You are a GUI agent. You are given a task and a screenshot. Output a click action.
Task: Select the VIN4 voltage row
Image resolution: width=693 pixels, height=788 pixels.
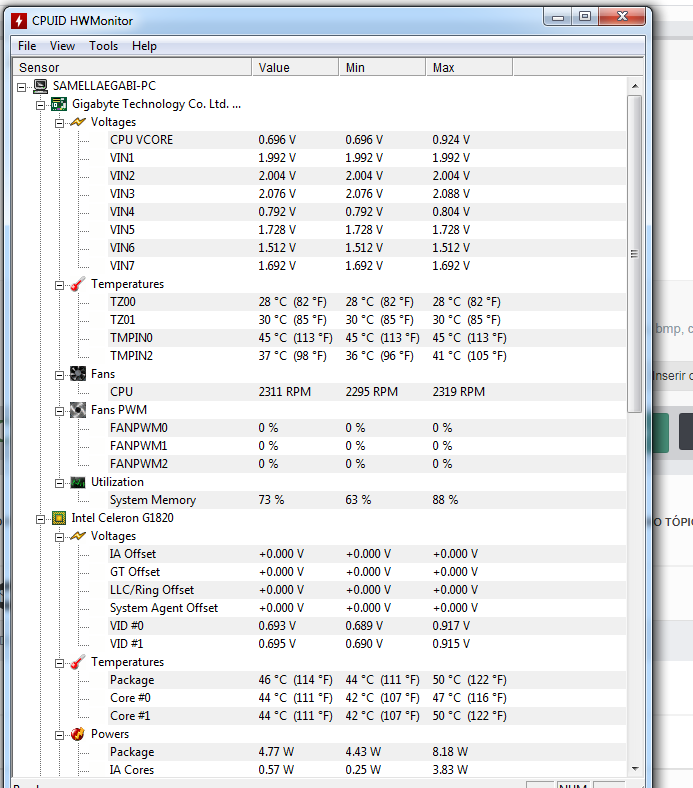(x=367, y=212)
